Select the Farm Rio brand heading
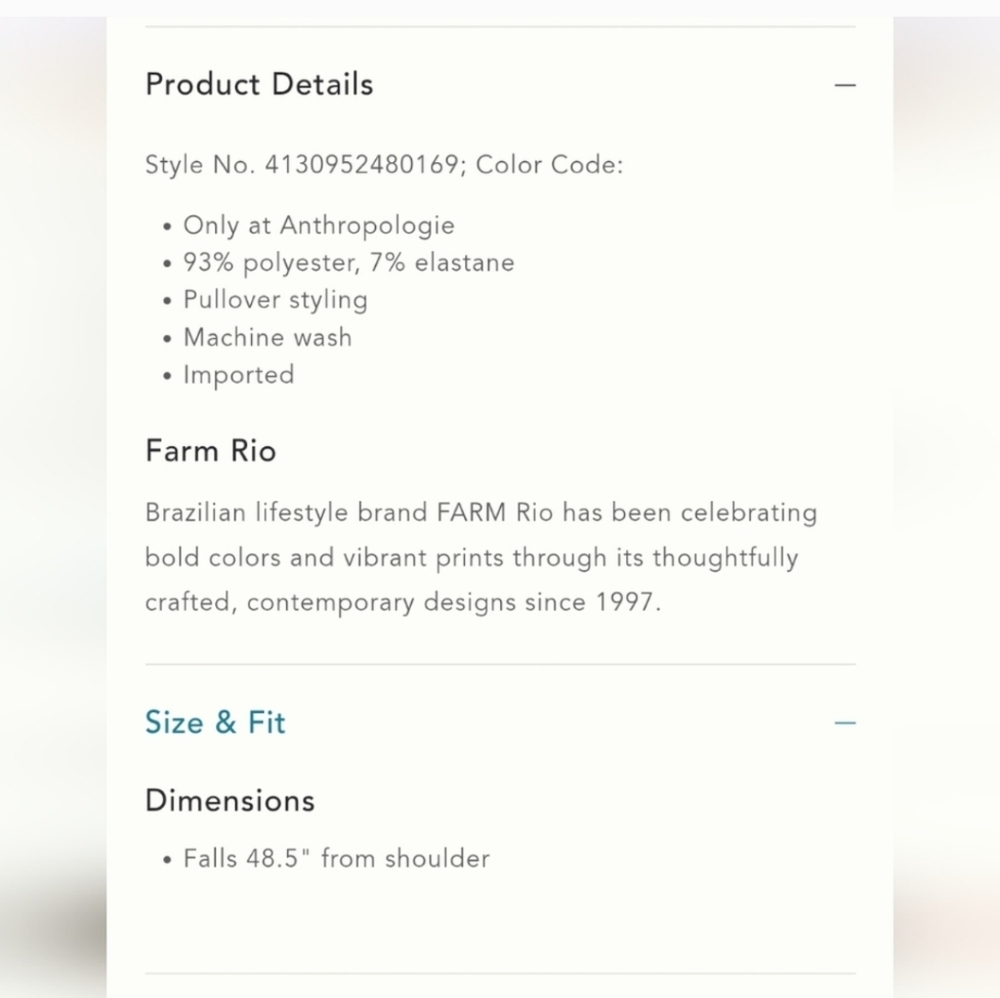The height and width of the screenshot is (998, 1000). tap(210, 451)
